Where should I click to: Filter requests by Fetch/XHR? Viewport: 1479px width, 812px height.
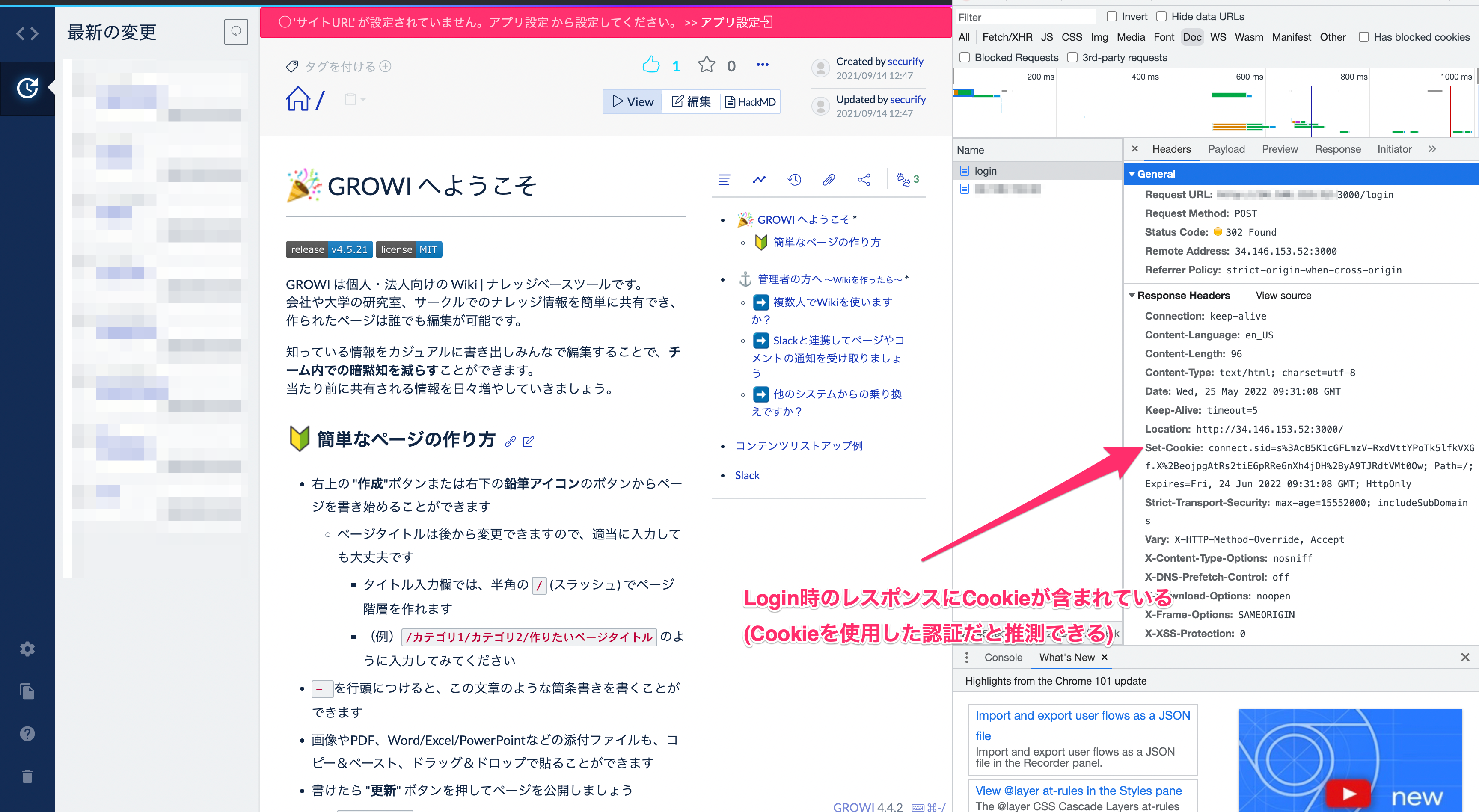1007,37
